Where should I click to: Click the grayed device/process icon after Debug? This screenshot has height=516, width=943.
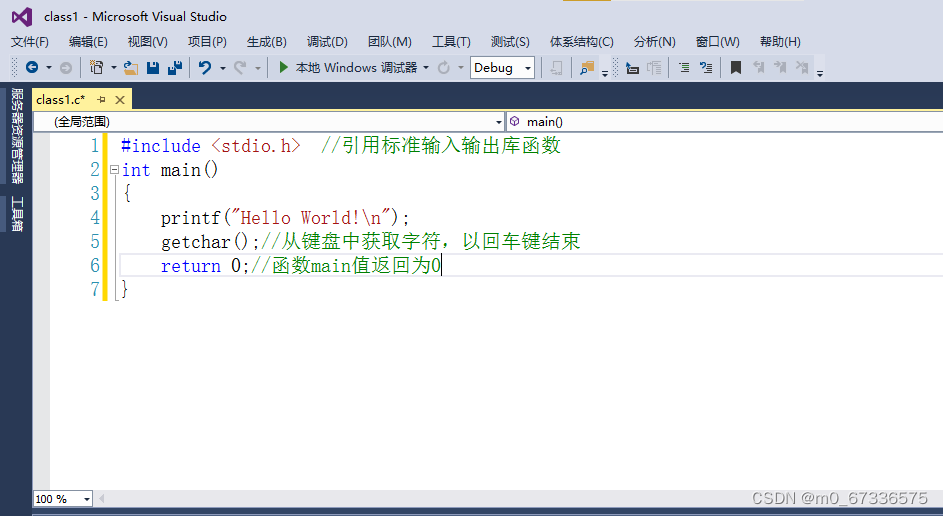pos(557,68)
